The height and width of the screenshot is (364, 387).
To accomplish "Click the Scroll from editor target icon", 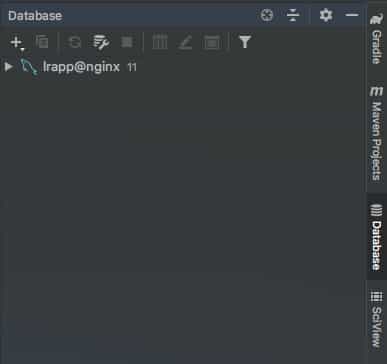I will (x=267, y=15).
